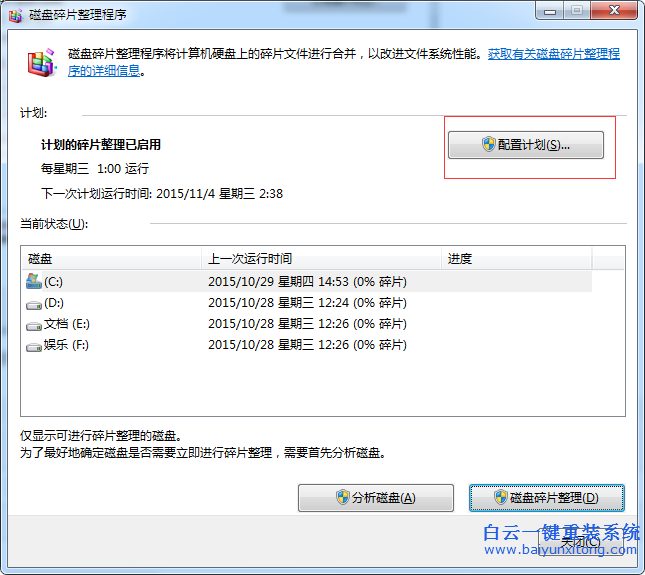Select the 文档 (E:) drive icon
645x575 pixels.
click(34, 325)
